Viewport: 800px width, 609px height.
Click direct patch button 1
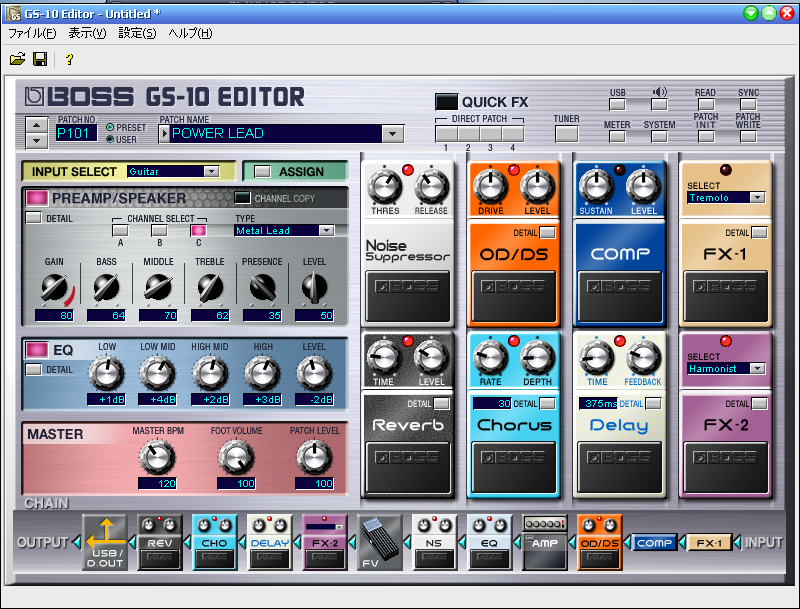pyautogui.click(x=446, y=134)
